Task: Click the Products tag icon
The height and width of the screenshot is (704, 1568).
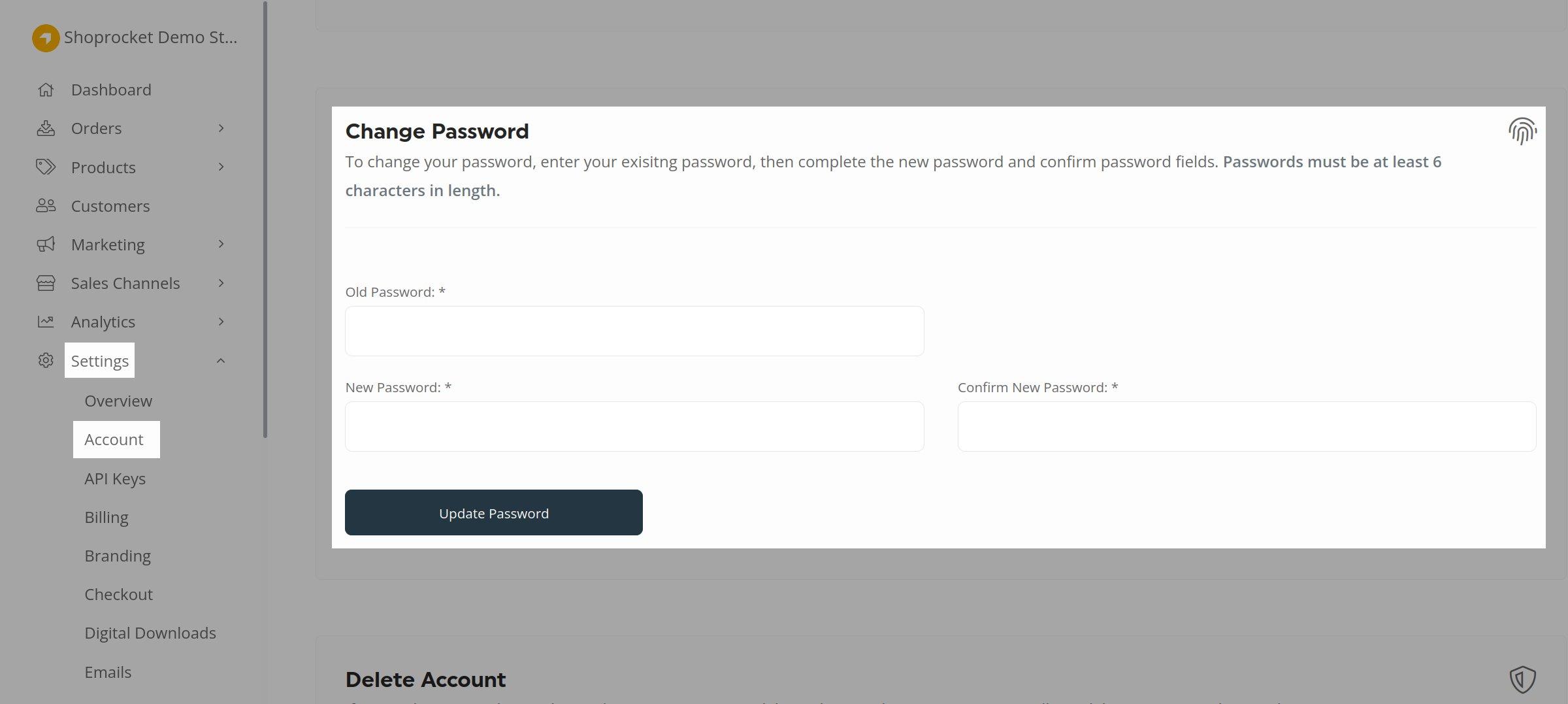Action: (46, 167)
